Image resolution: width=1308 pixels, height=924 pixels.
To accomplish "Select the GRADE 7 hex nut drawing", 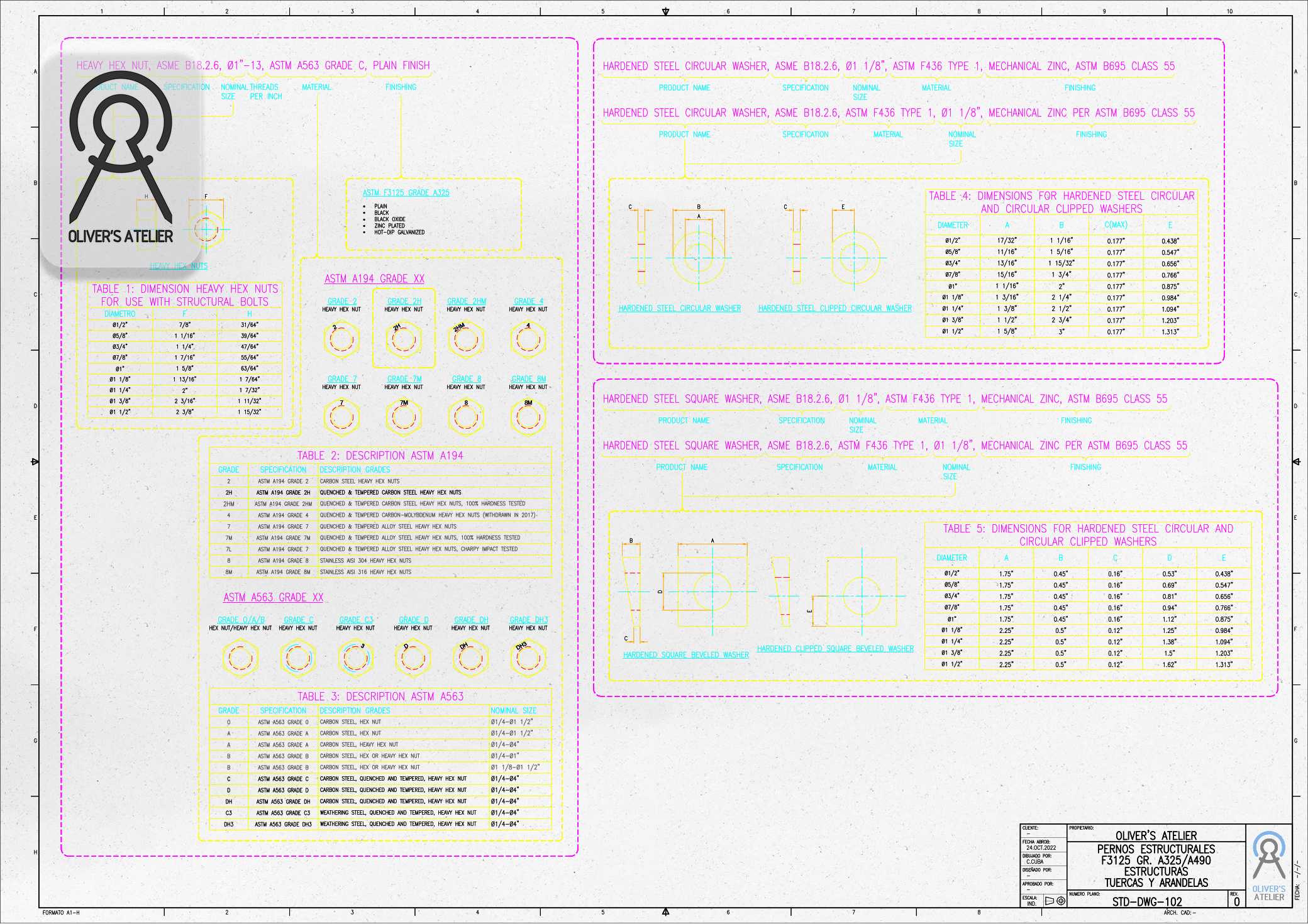I will (341, 417).
